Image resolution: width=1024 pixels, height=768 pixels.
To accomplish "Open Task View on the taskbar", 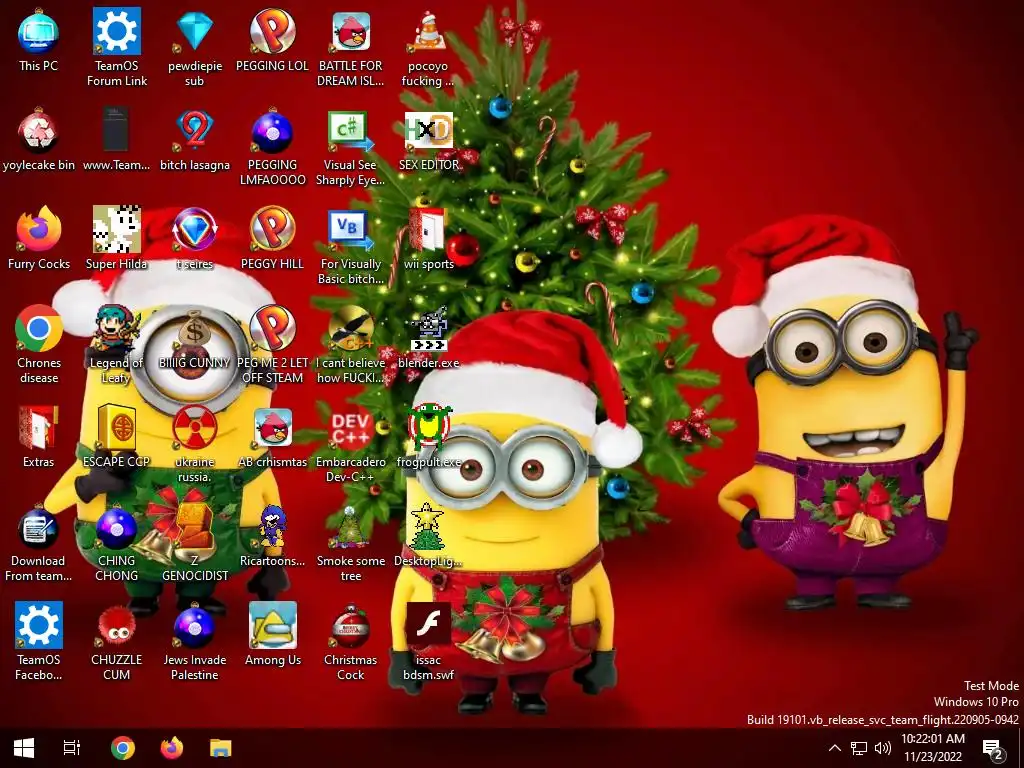I will coord(72,748).
